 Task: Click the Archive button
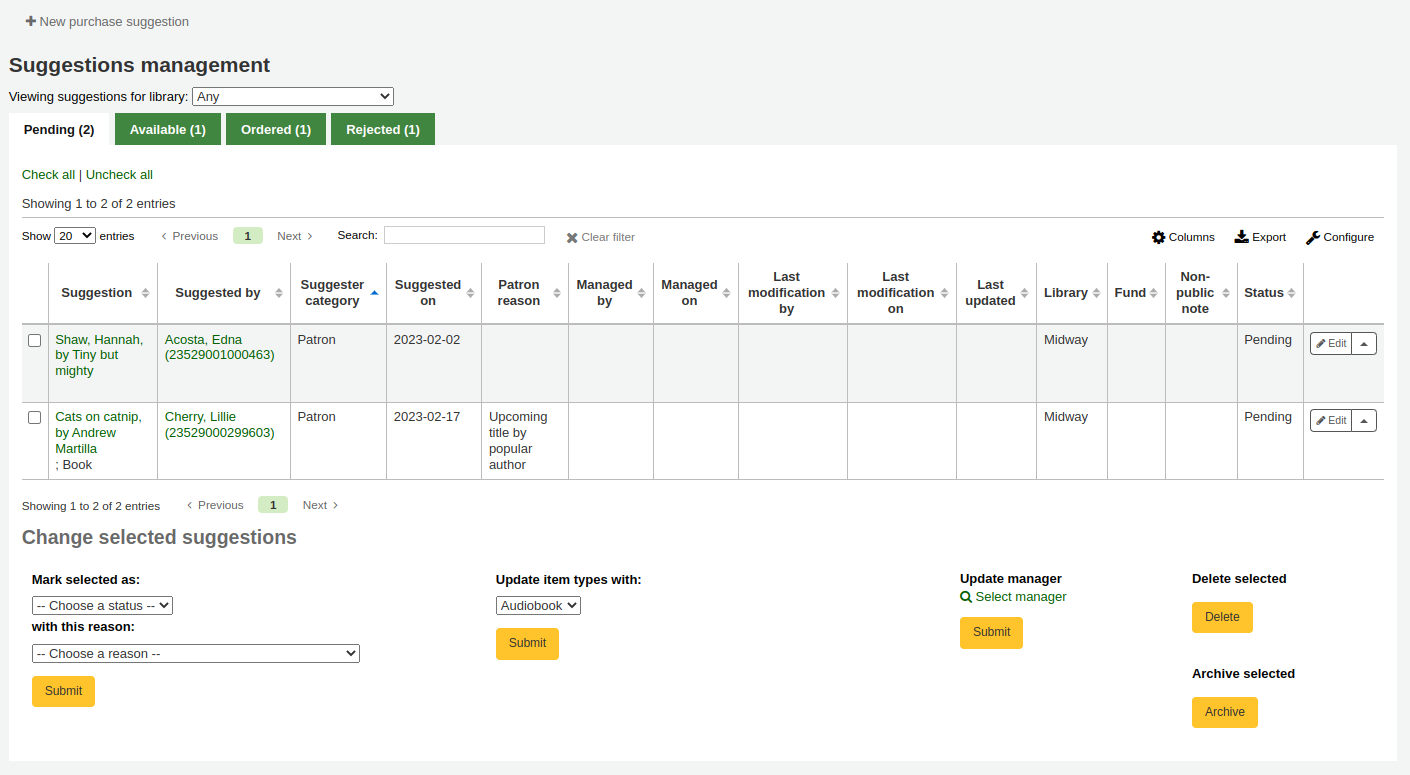tap(1224, 712)
